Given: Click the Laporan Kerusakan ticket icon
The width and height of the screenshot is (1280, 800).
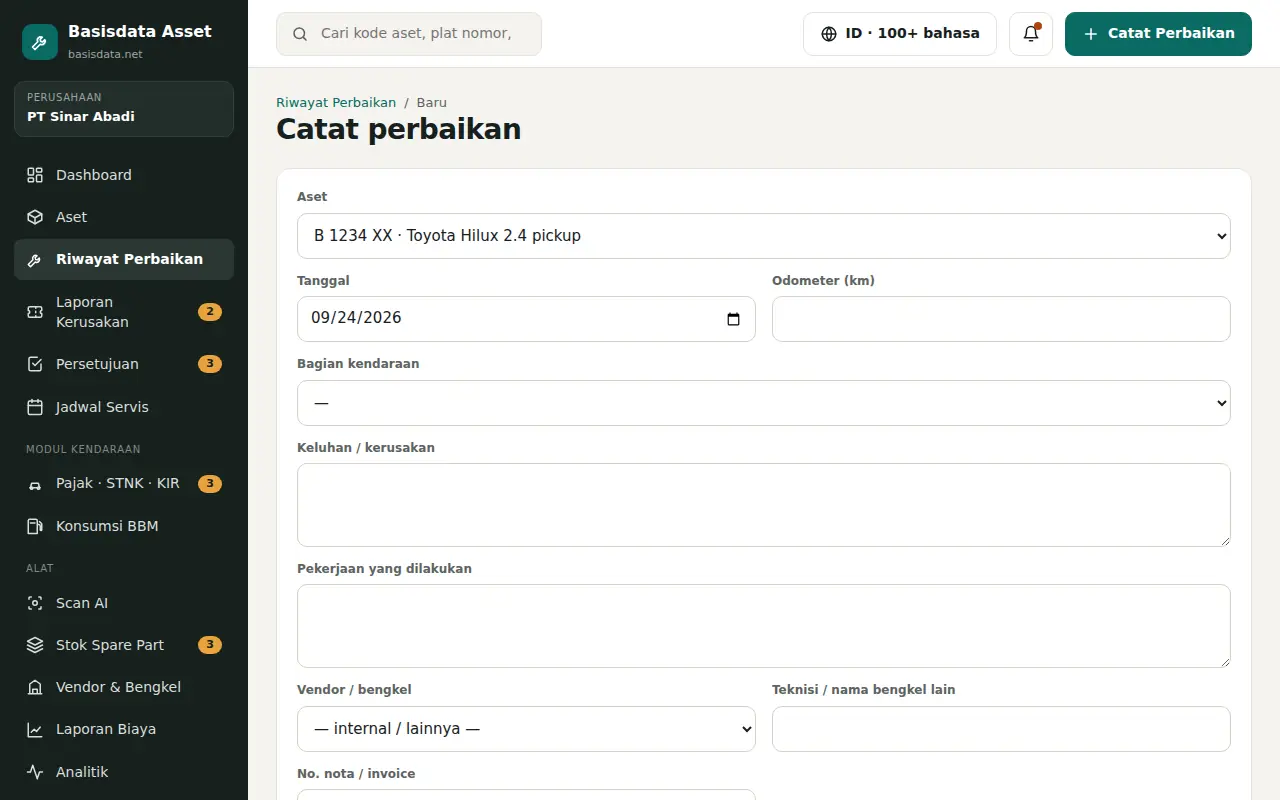Looking at the screenshot, I should (35, 312).
